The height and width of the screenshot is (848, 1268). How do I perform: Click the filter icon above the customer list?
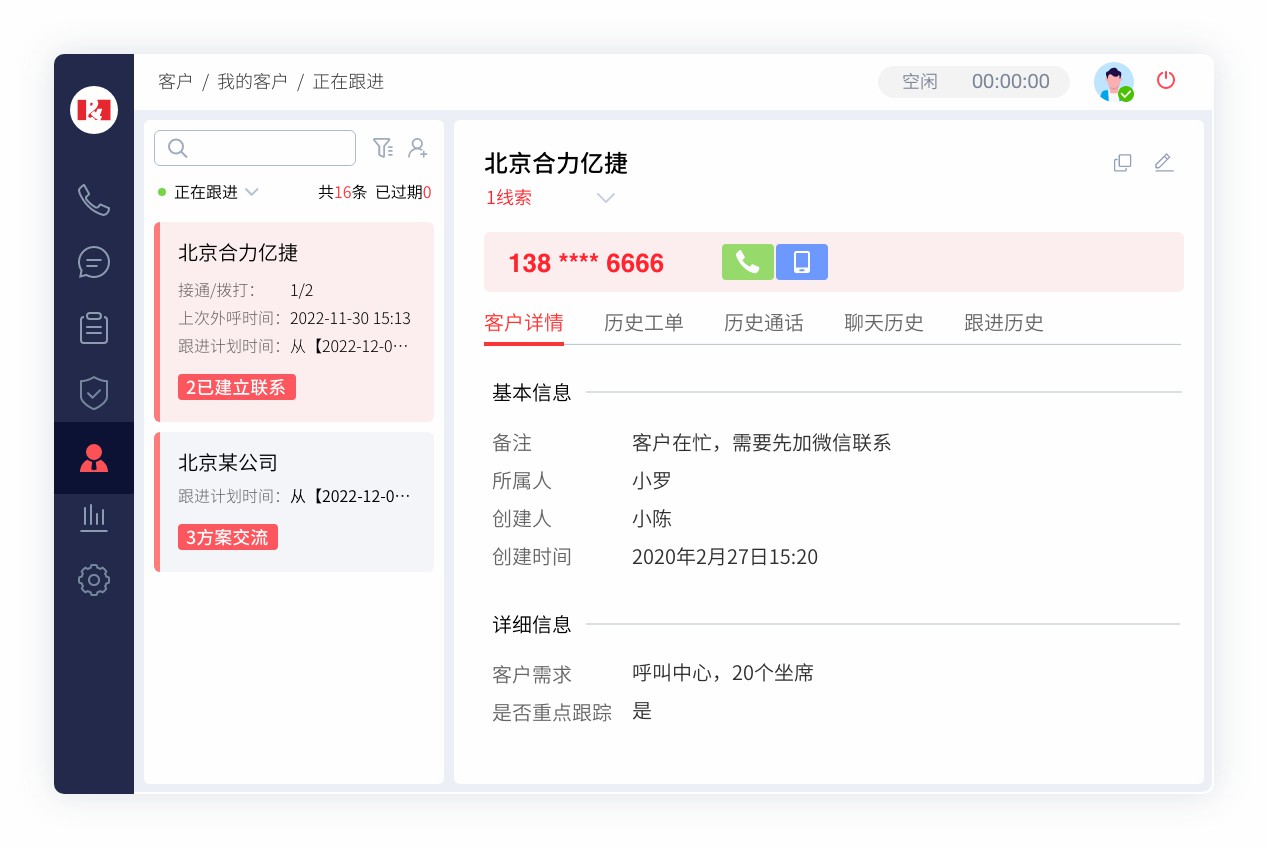(x=383, y=147)
